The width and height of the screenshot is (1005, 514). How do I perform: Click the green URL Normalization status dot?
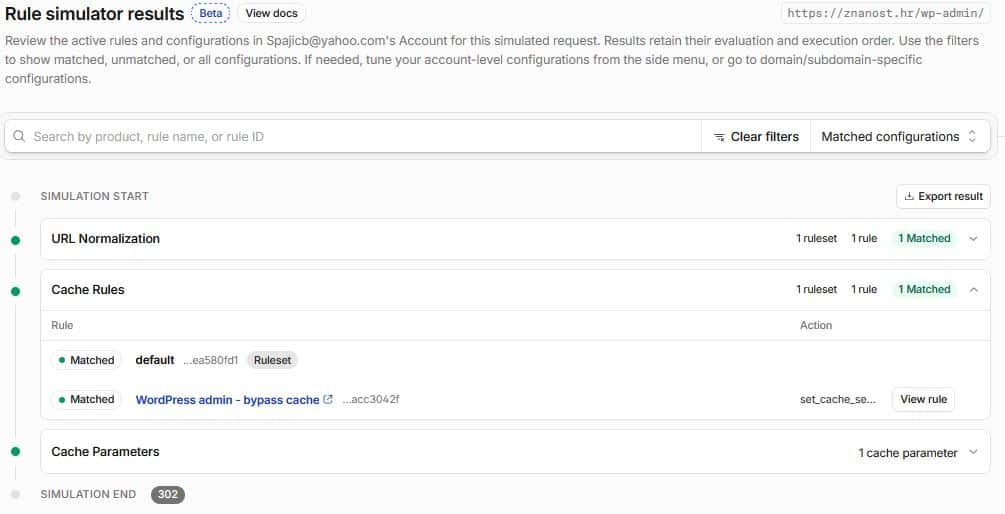point(15,240)
